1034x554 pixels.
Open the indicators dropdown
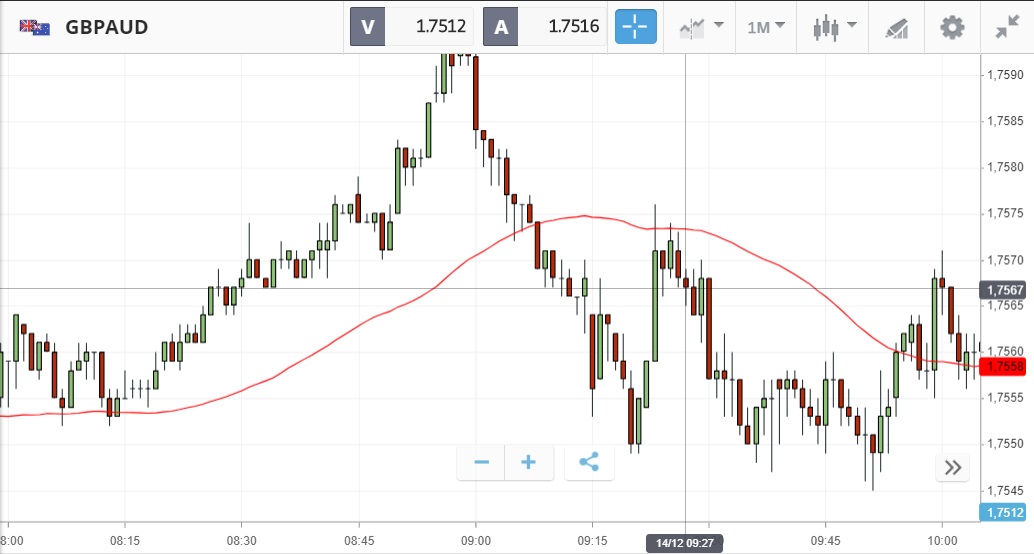[701, 27]
